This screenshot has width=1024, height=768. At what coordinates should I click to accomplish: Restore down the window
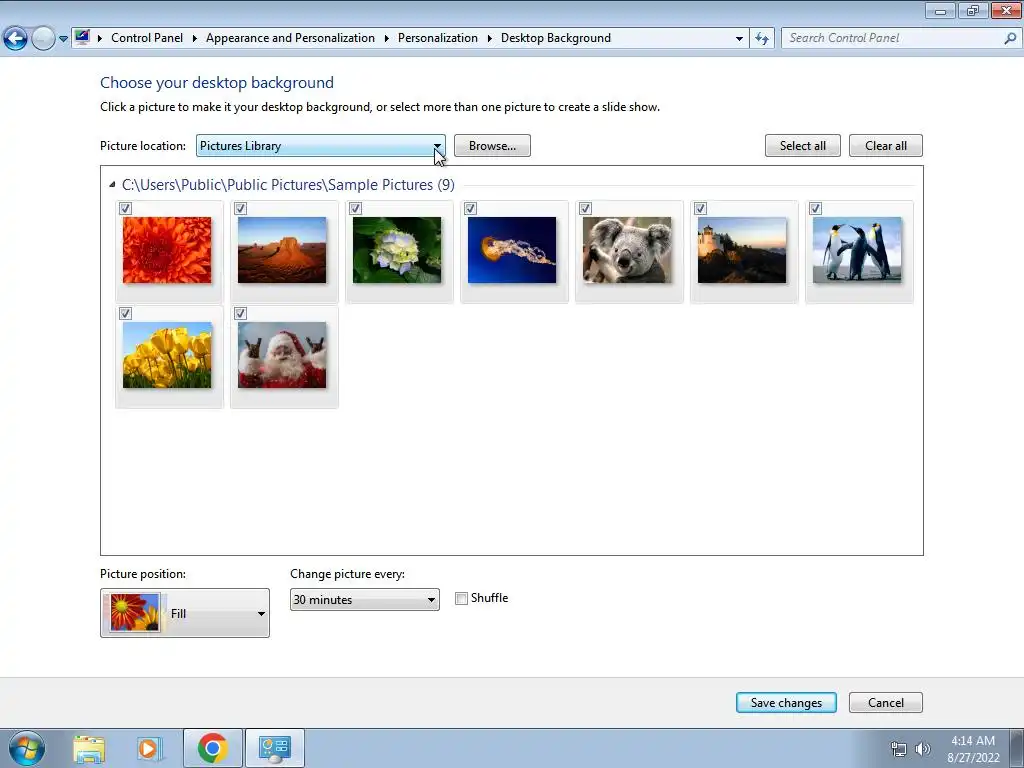tap(973, 10)
